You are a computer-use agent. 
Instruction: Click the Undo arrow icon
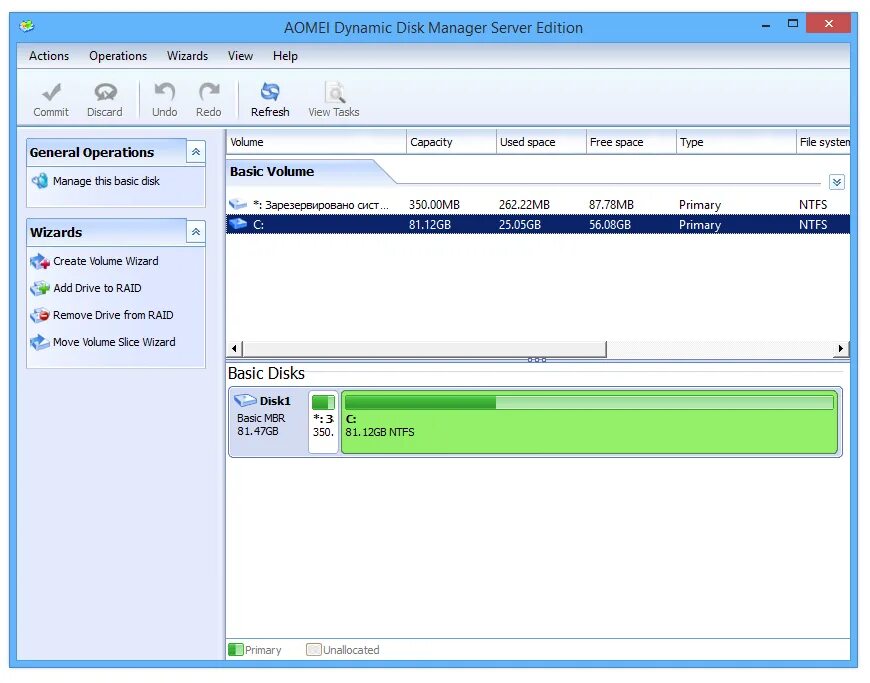164,93
